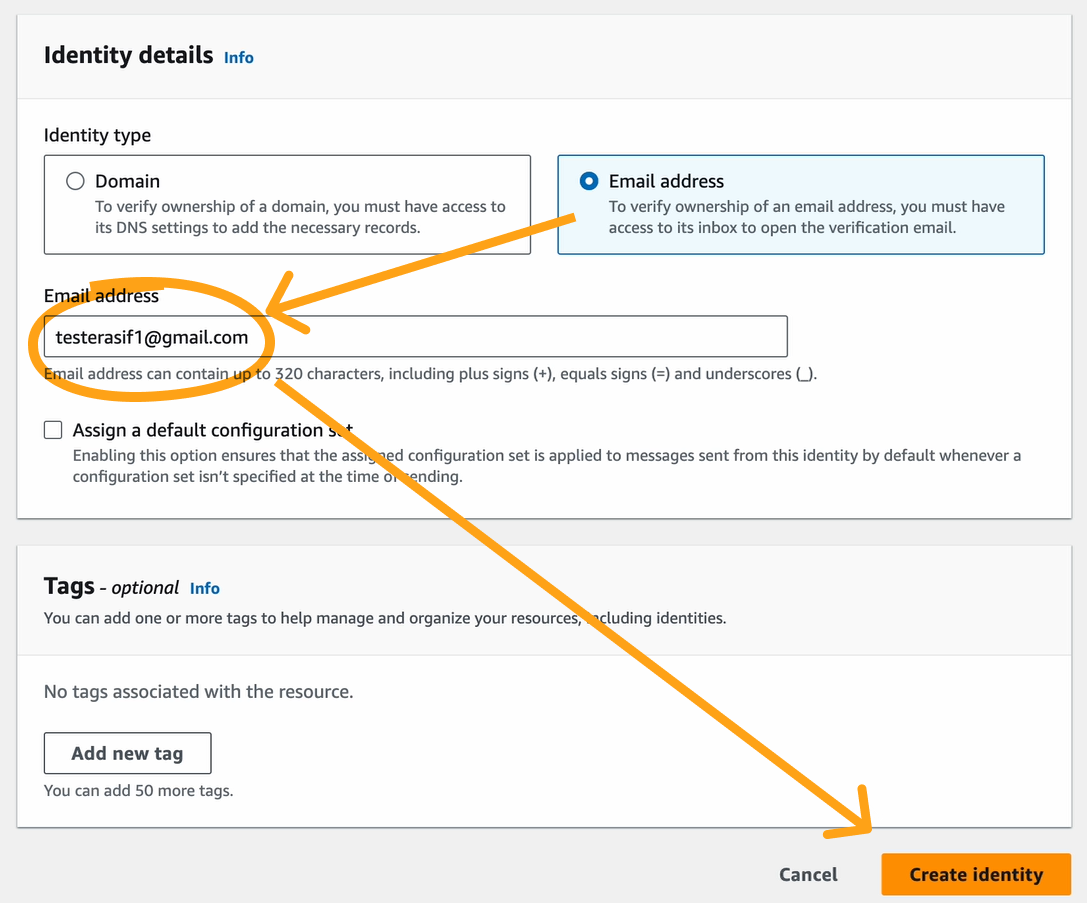Click the 'Email address' label above input
Image resolution: width=1087 pixels, height=903 pixels.
(x=101, y=295)
